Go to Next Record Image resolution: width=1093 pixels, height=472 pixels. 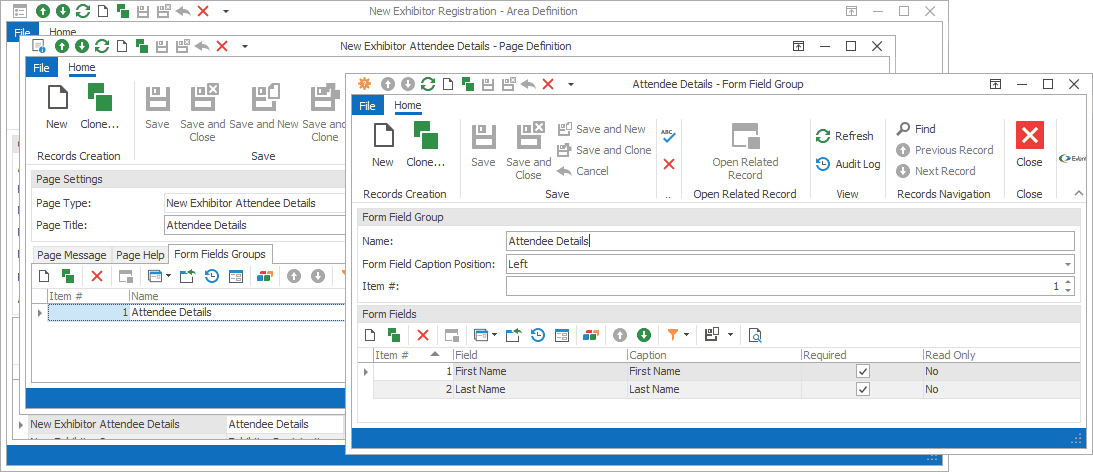[935, 171]
